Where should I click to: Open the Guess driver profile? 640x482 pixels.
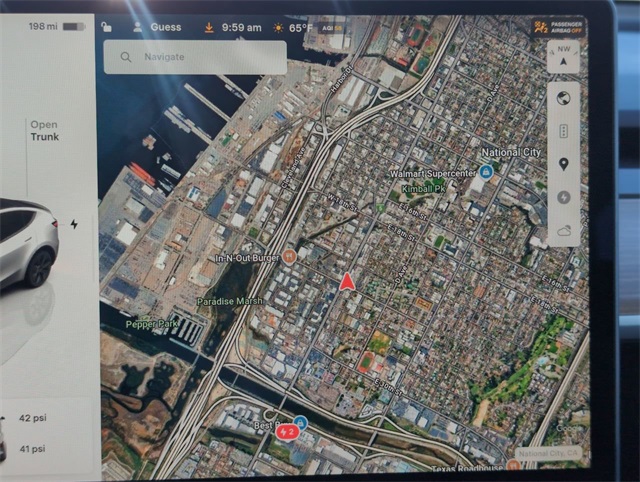click(x=157, y=27)
